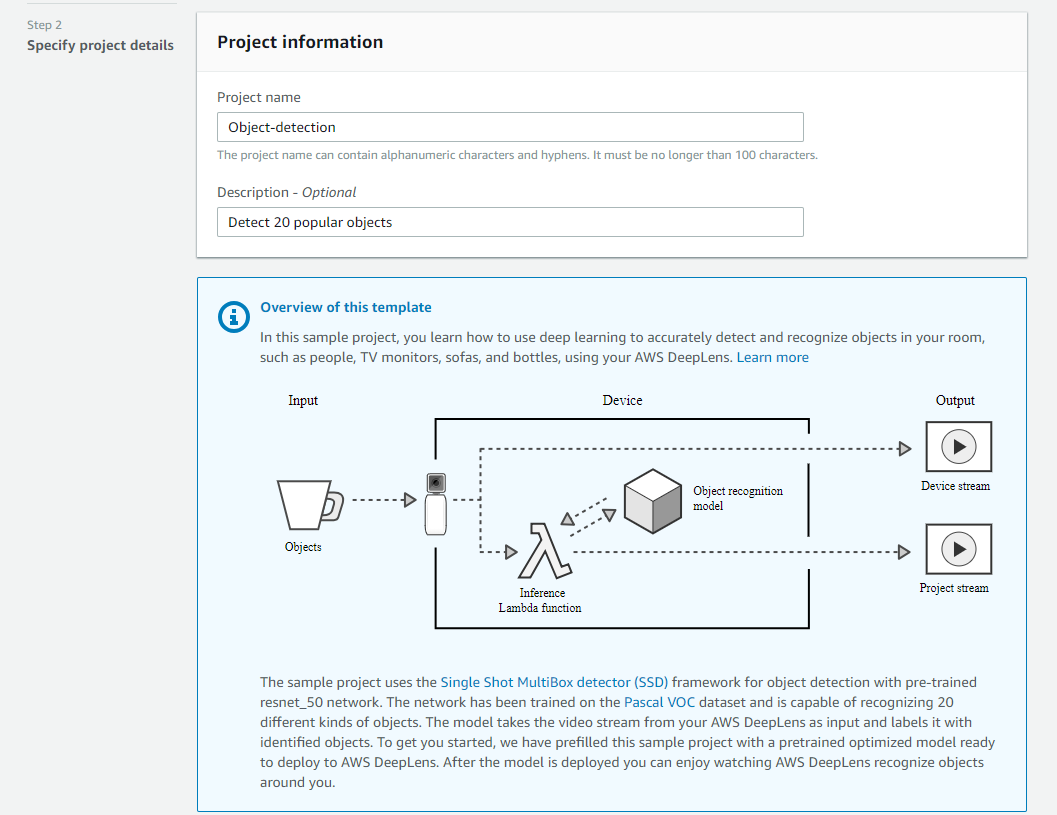Click the Lambda function symbol in diagram
Screen dimensions: 1057x815
pyautogui.click(x=545, y=550)
